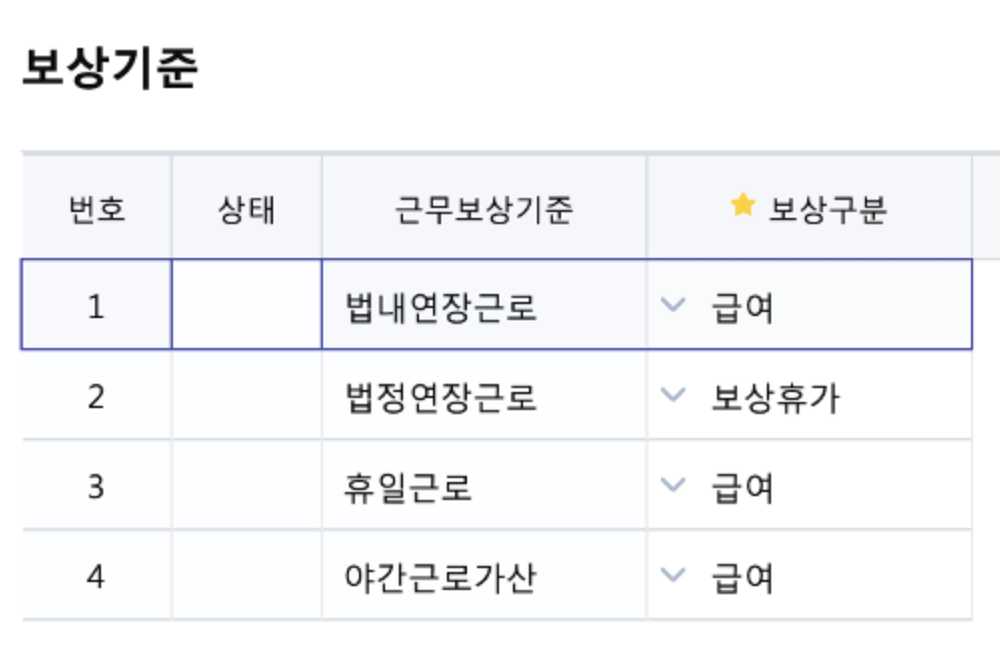Viewport: 1000px width, 646px height.
Task: Click row number 1 cell
Action: point(96,306)
